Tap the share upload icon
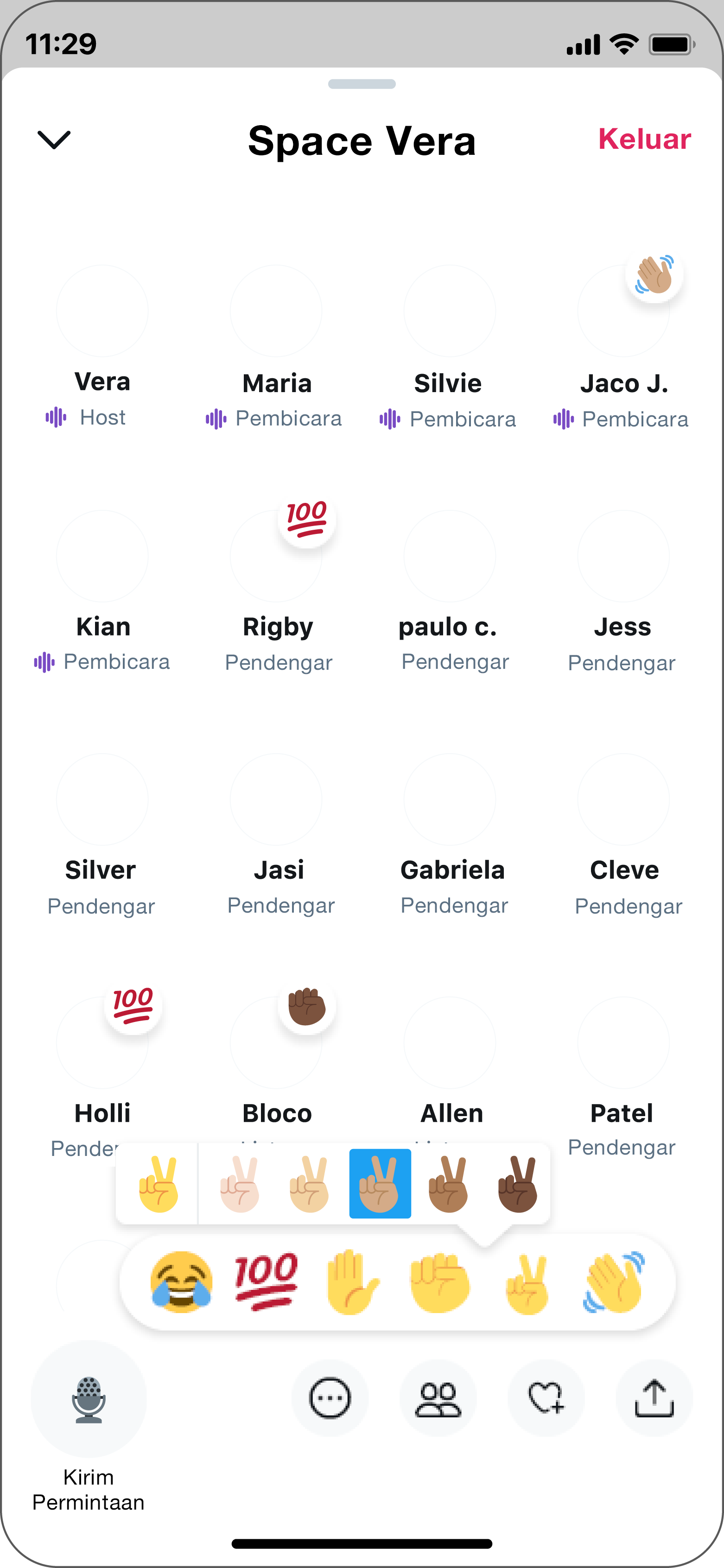This screenshot has width=724, height=1568. pyautogui.click(x=654, y=1397)
